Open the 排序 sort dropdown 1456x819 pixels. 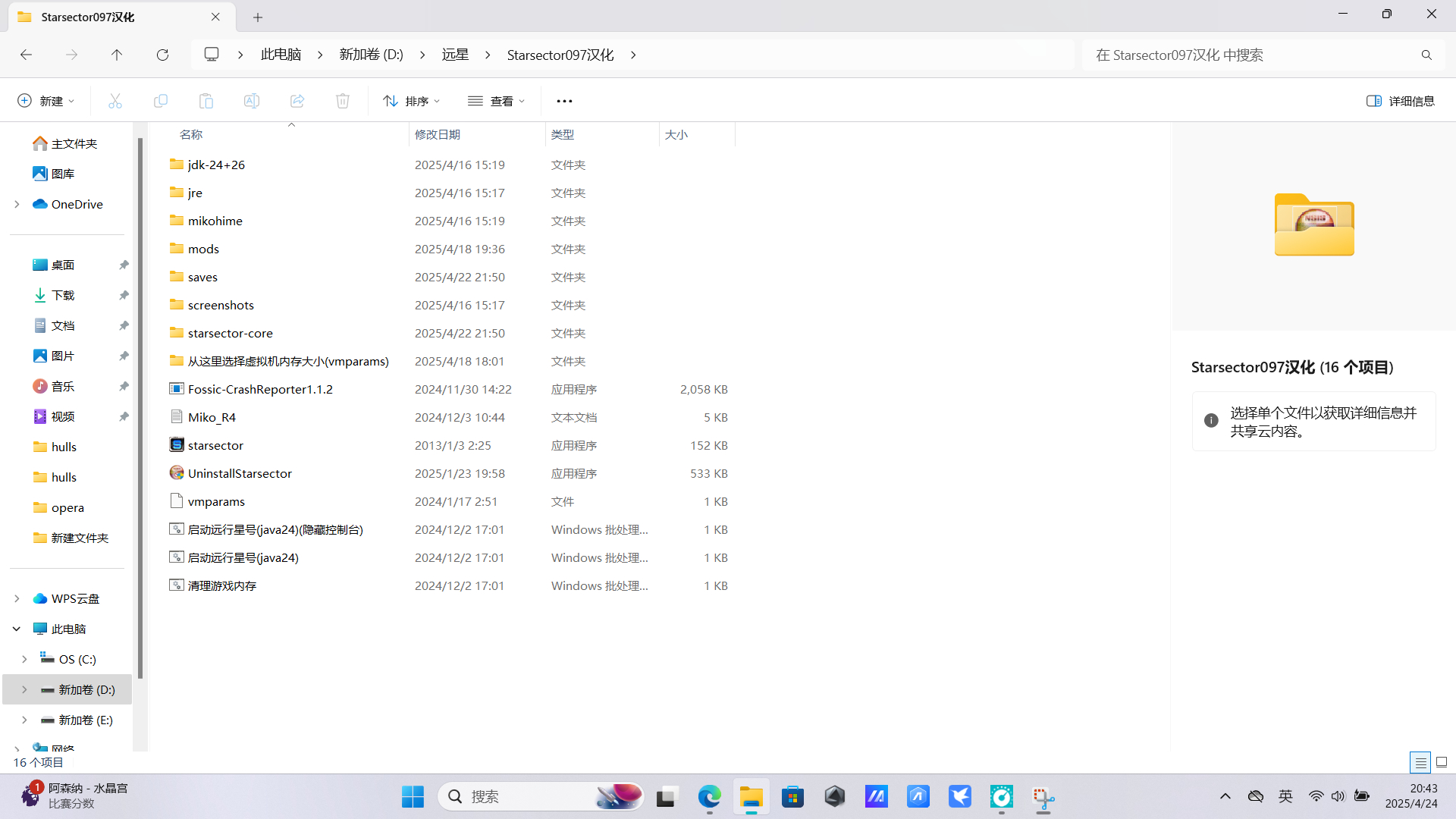pos(412,101)
